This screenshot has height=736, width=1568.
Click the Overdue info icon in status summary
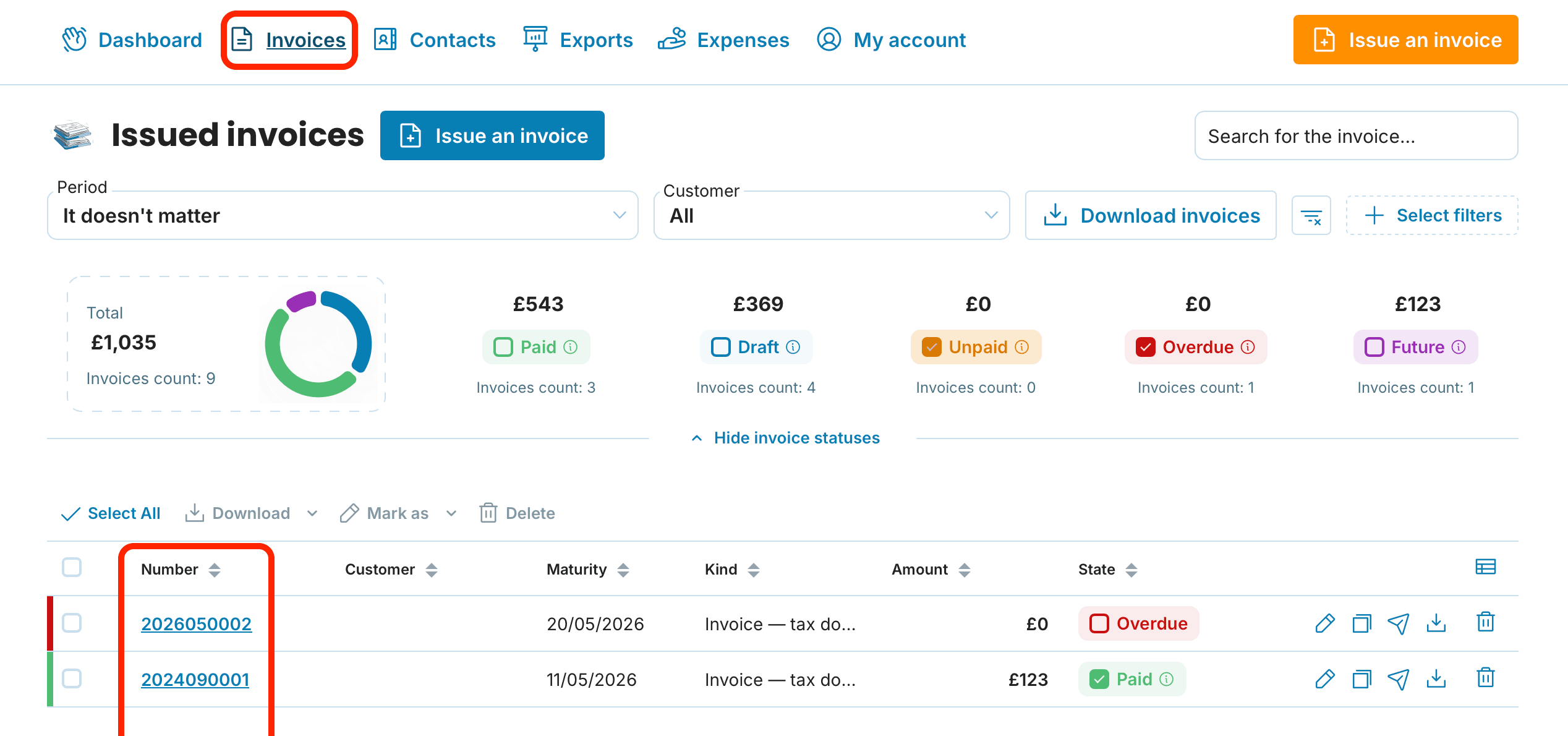pos(1248,347)
